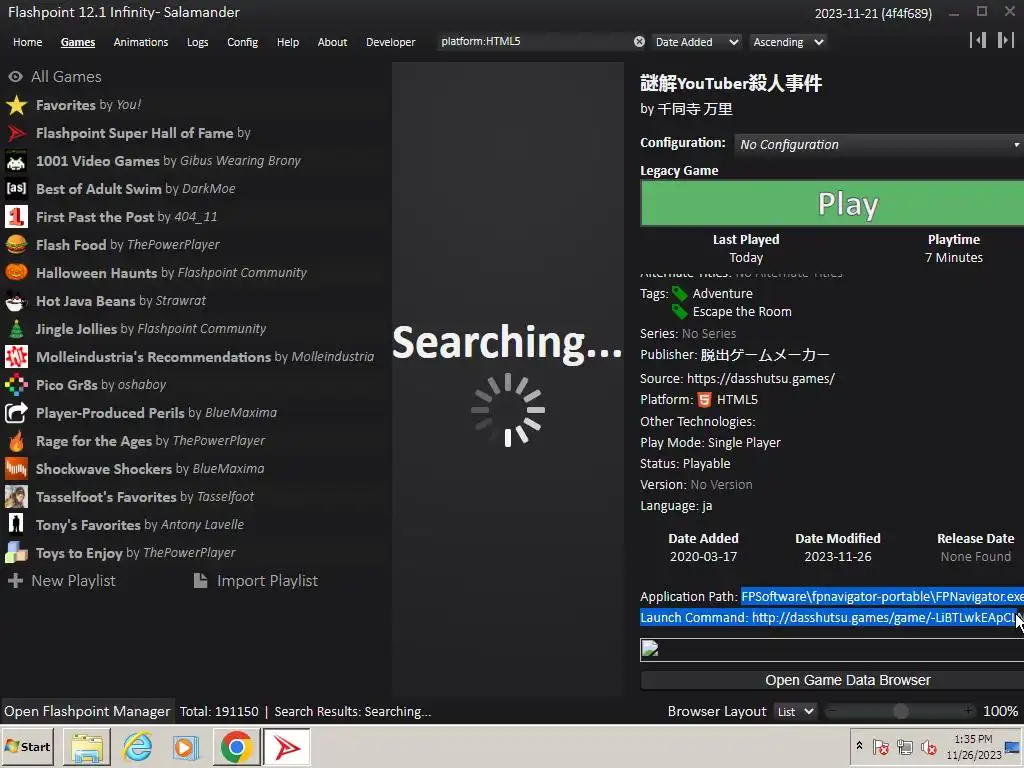The width and height of the screenshot is (1024, 768).
Task: Click the muted volume tray icon
Action: tap(928, 747)
